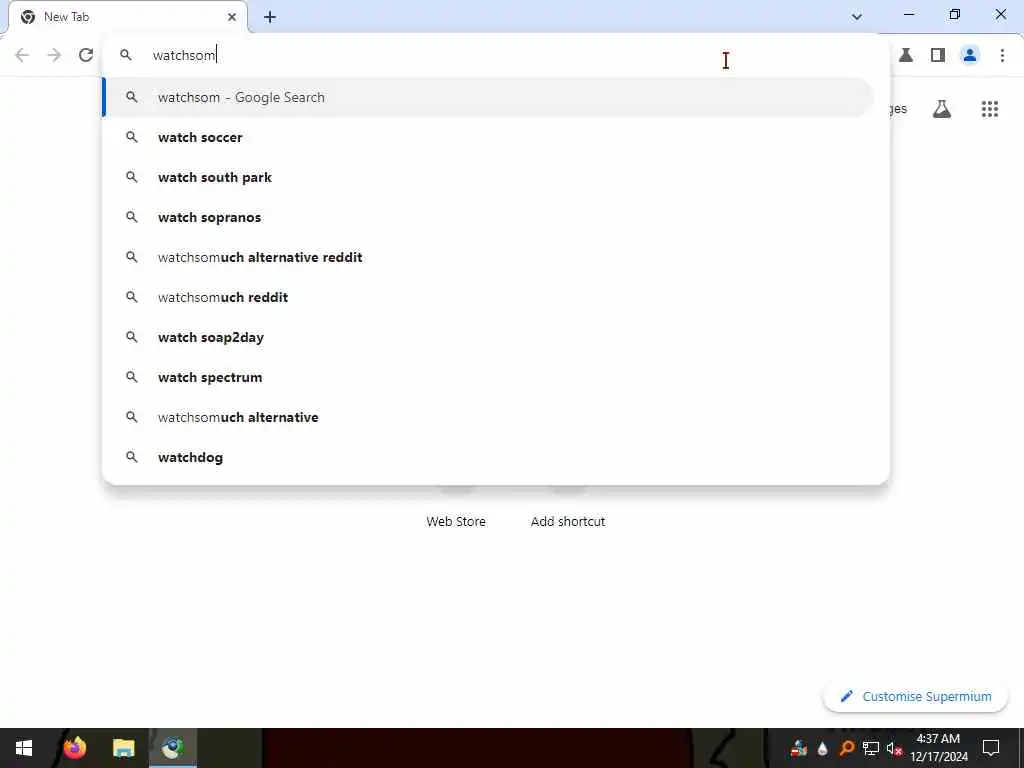Go forward using the forward arrow
Image resolution: width=1024 pixels, height=768 pixels.
click(54, 55)
